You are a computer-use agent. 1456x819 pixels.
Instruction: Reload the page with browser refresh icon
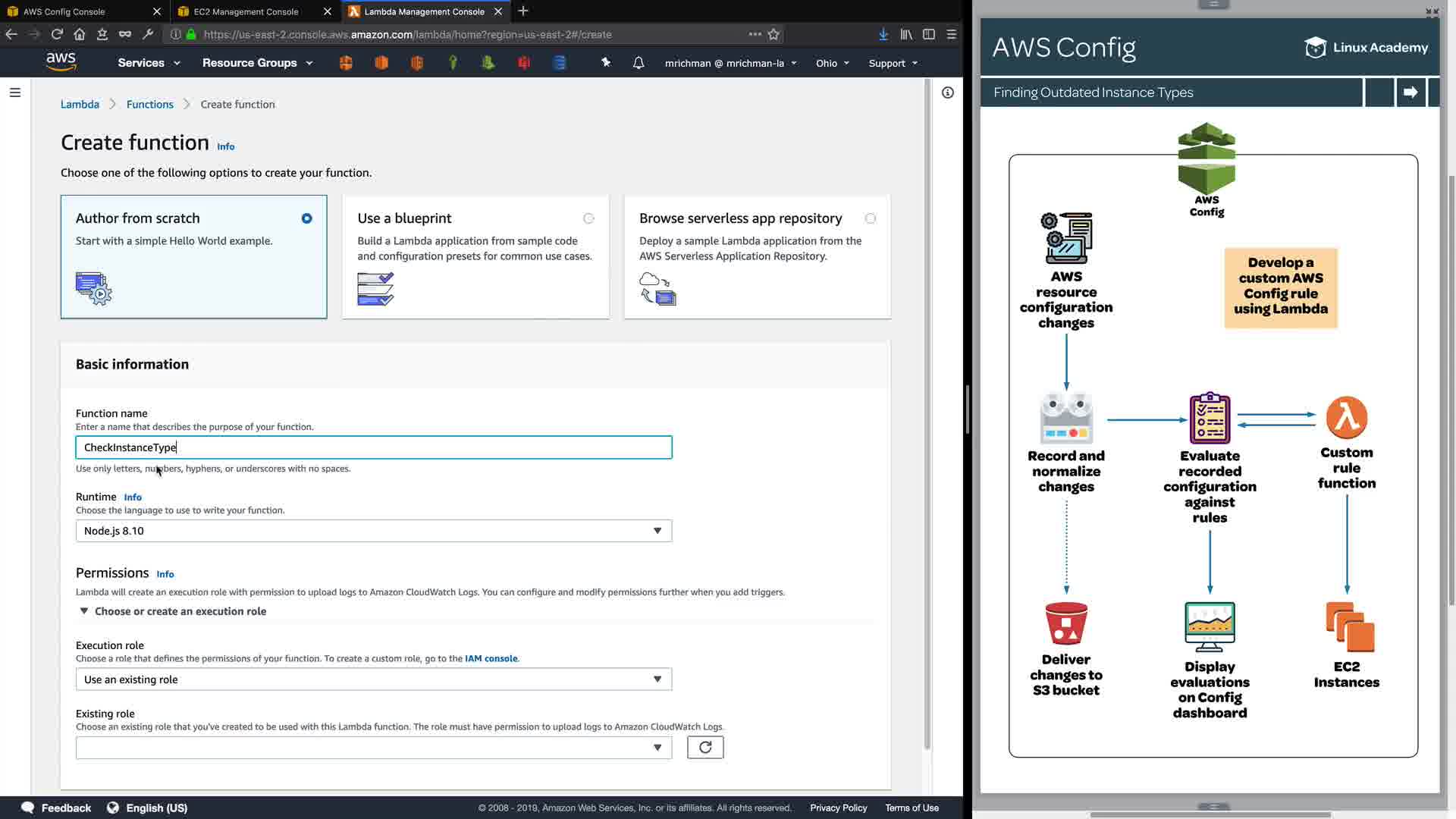click(57, 34)
